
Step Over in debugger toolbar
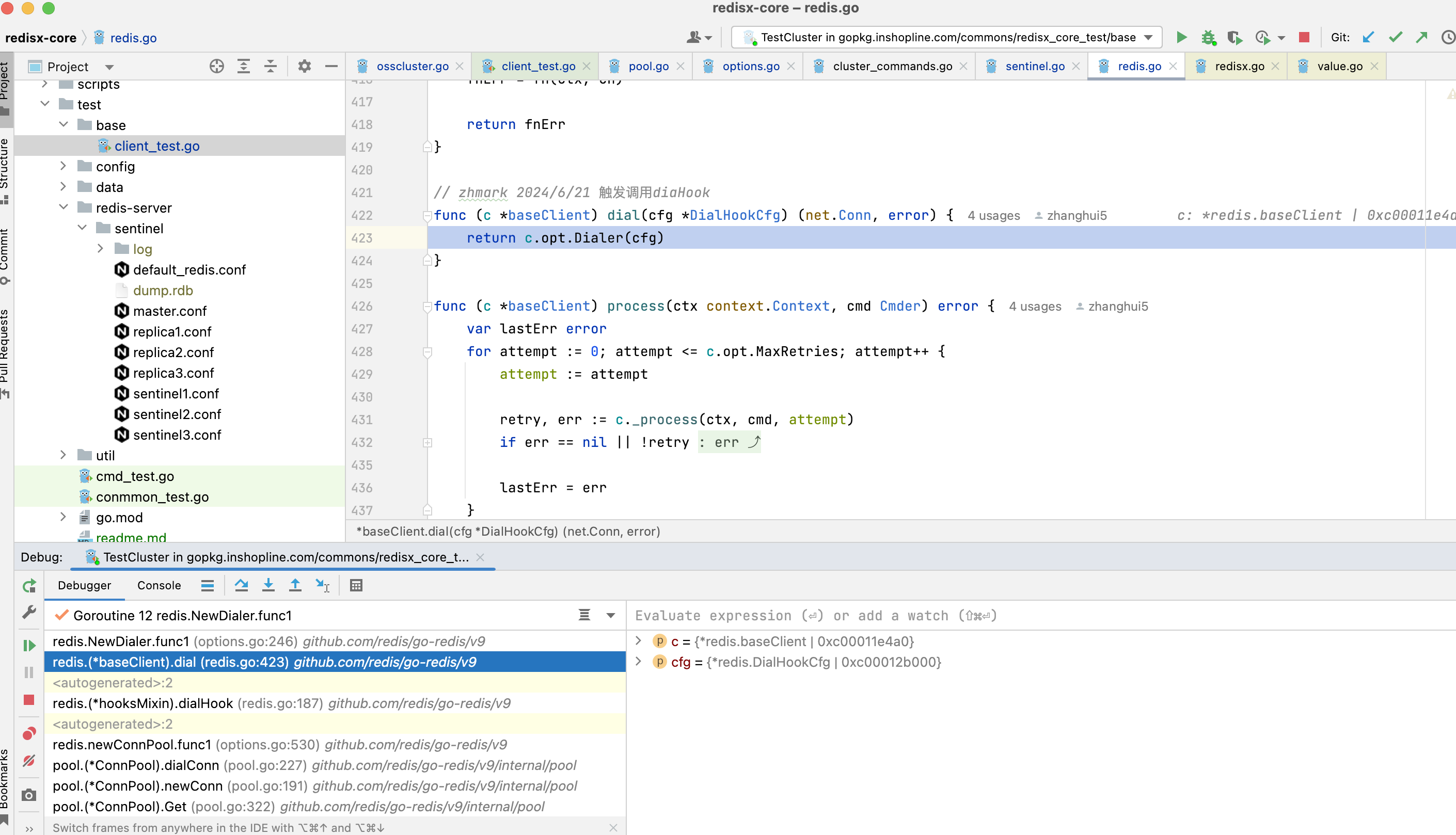pyautogui.click(x=242, y=586)
